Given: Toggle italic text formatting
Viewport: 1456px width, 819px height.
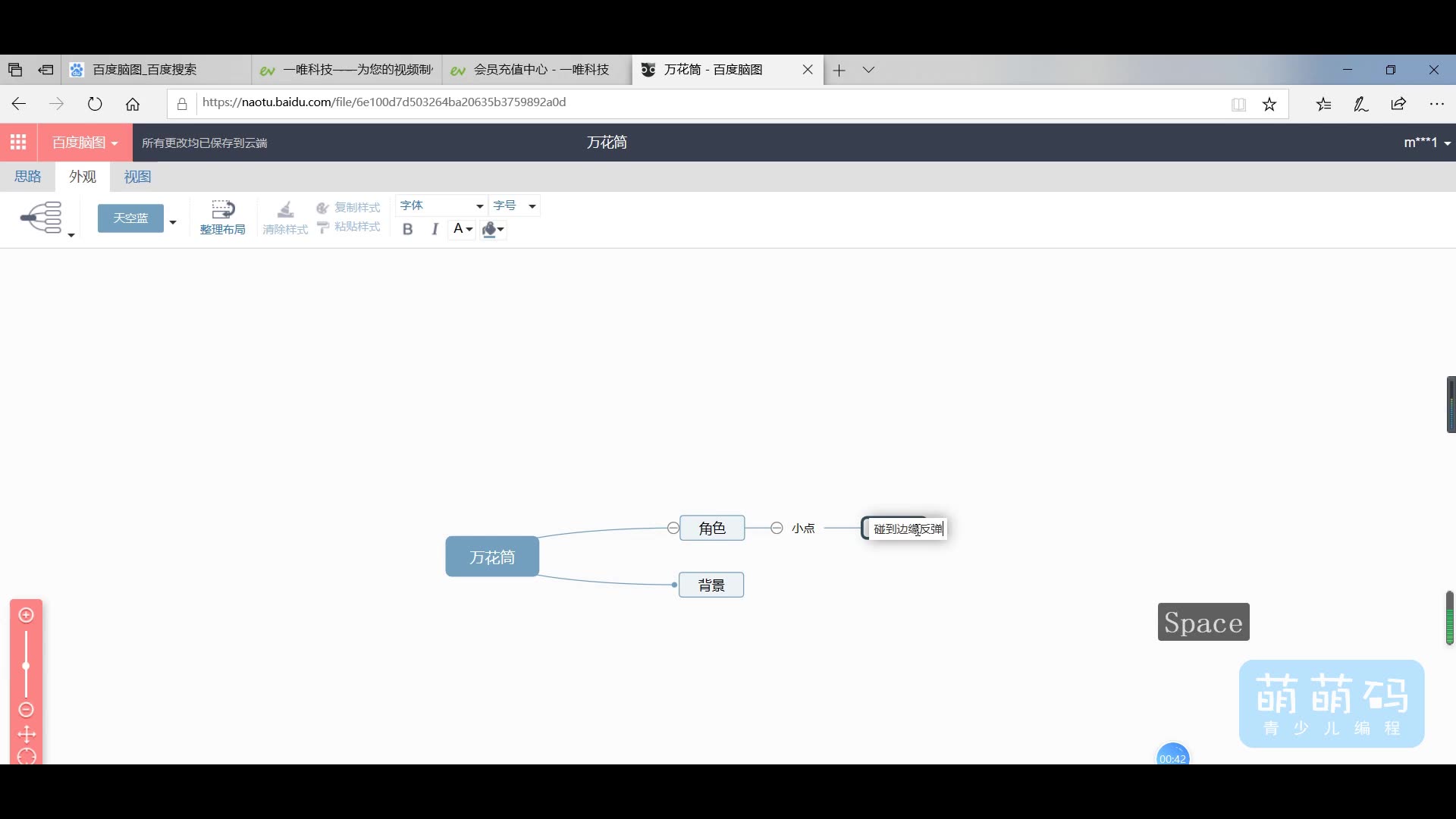Looking at the screenshot, I should (x=435, y=229).
